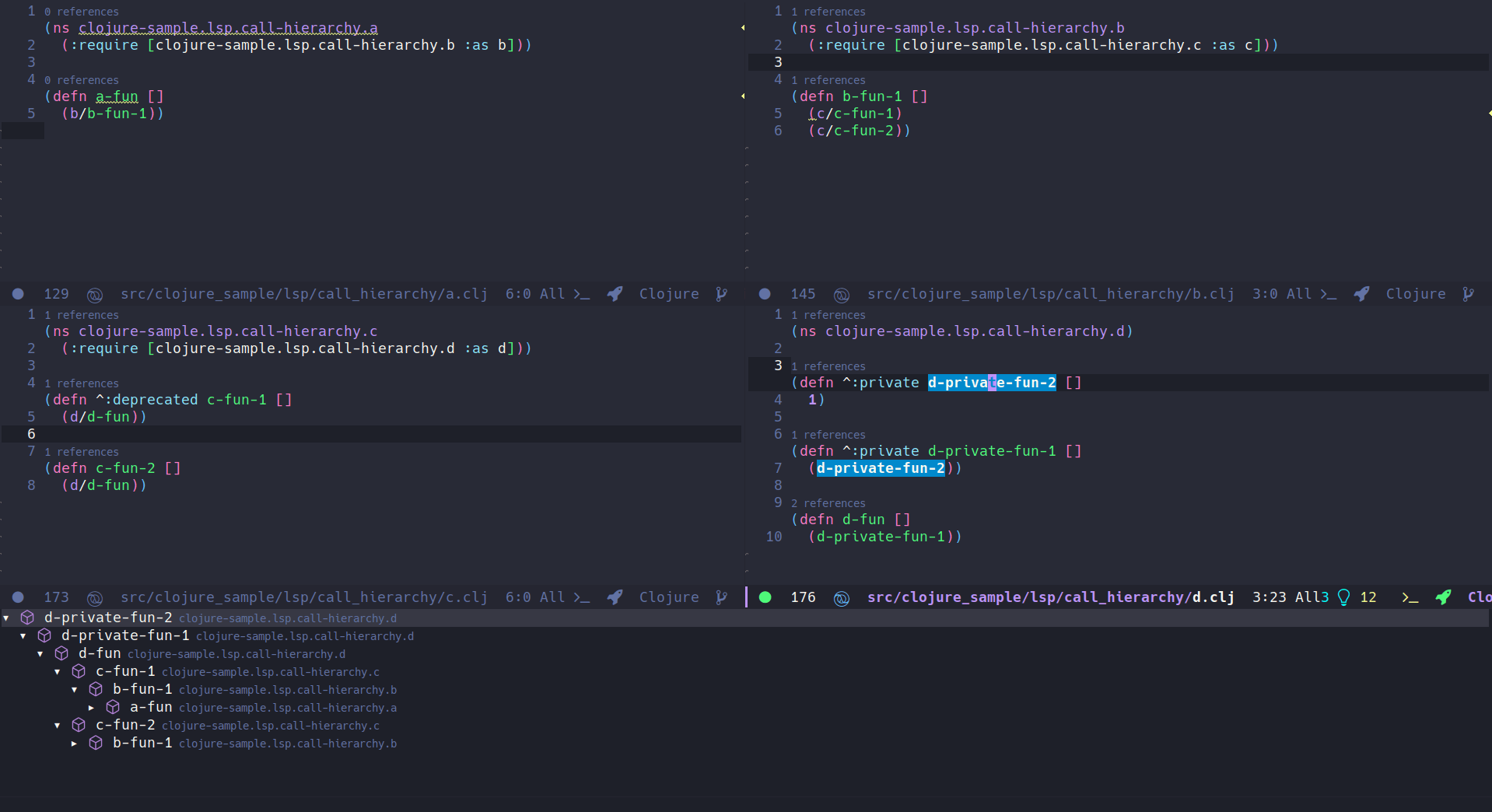The height and width of the screenshot is (812, 1492).
Task: Click the lightbulb code-action icon in d.clj modeline
Action: (x=1343, y=597)
